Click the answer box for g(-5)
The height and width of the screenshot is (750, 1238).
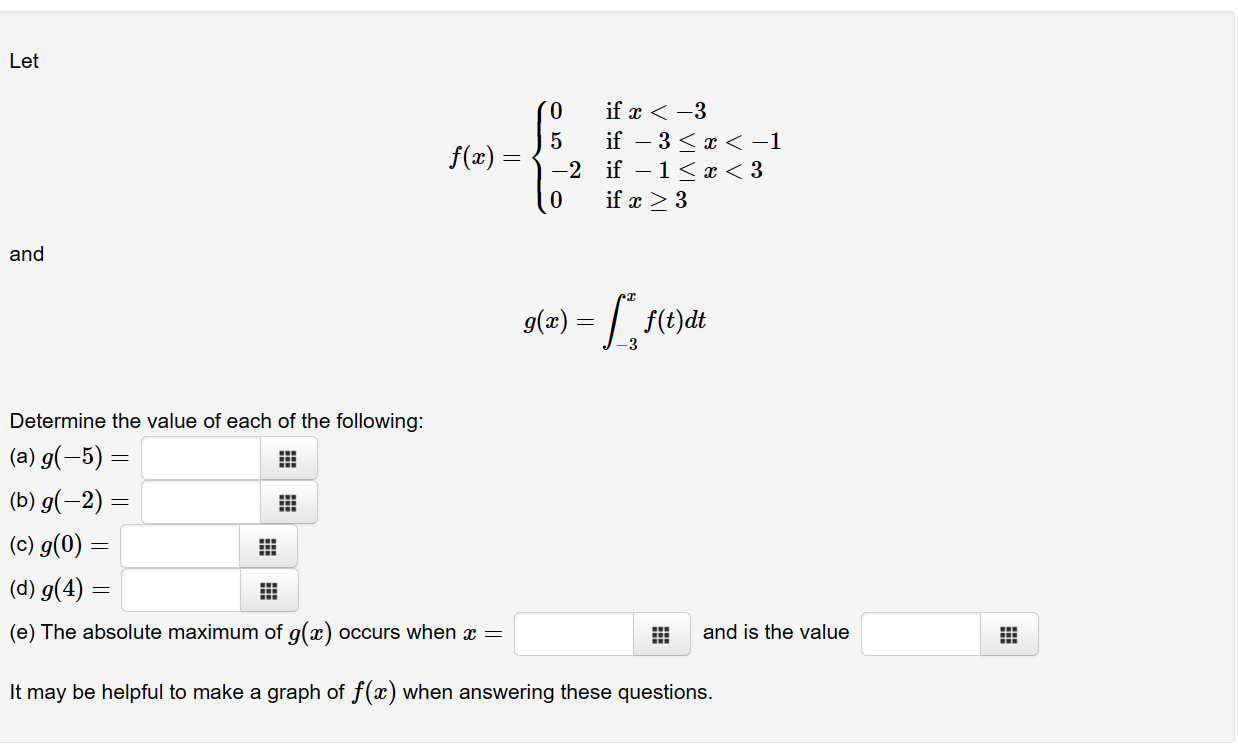(x=200, y=458)
